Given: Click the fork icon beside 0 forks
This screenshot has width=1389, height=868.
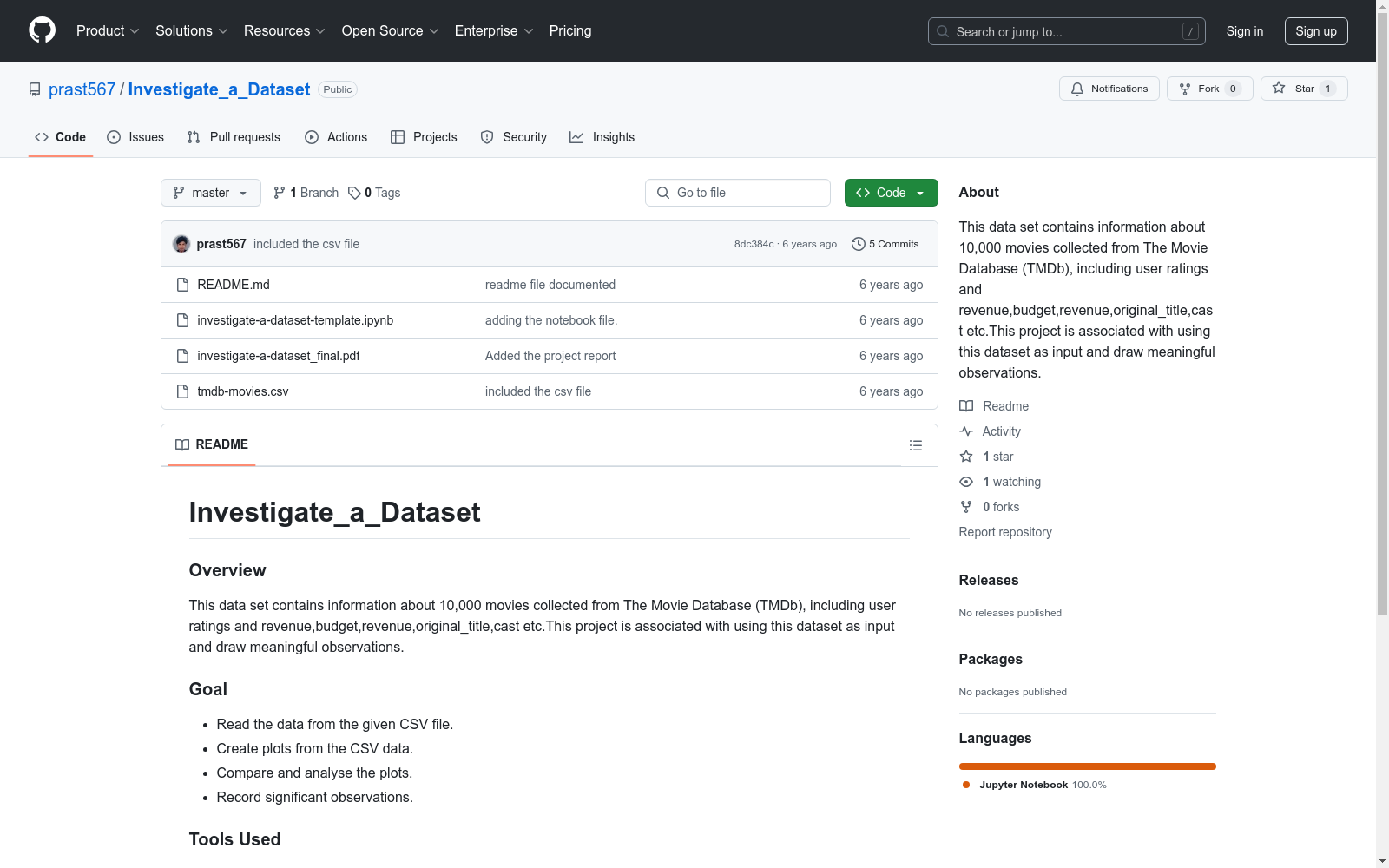Looking at the screenshot, I should [x=966, y=507].
